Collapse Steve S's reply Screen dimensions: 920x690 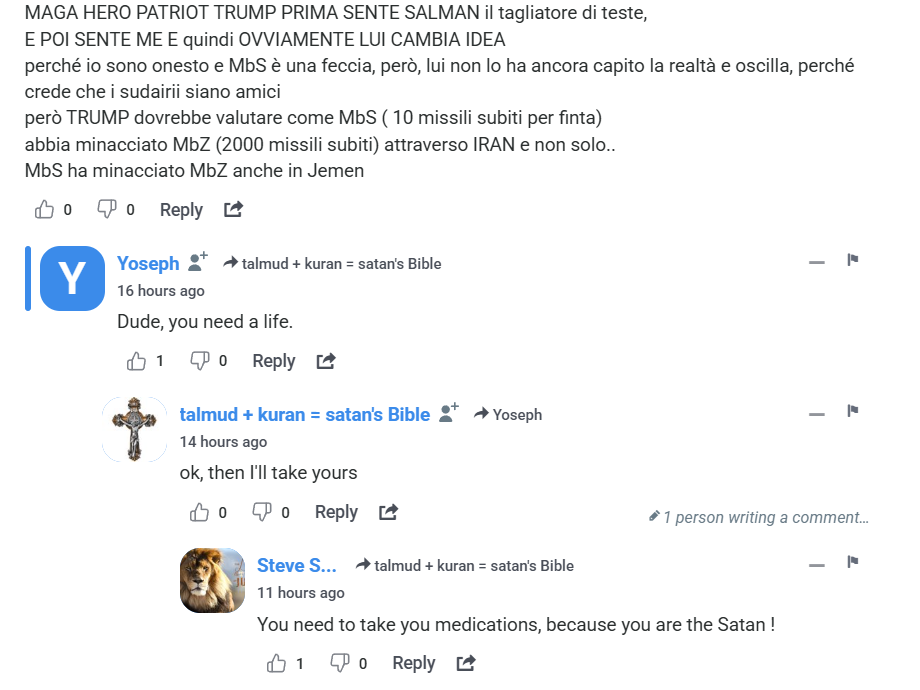(817, 564)
